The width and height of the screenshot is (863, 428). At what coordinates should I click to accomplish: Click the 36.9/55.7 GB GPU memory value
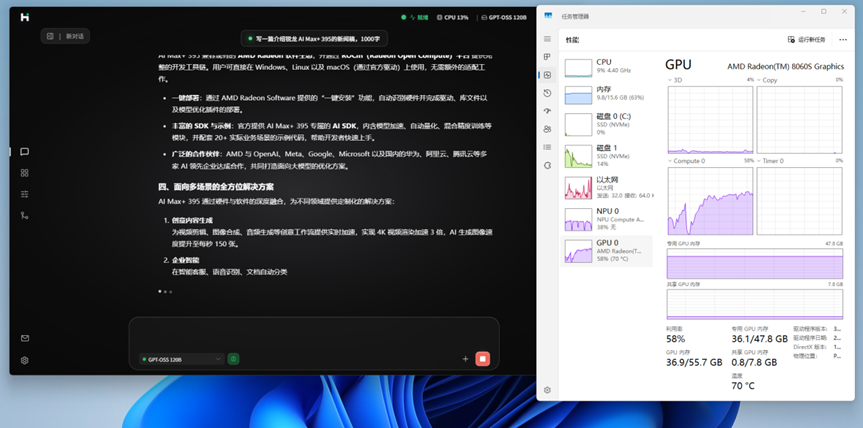tap(694, 363)
